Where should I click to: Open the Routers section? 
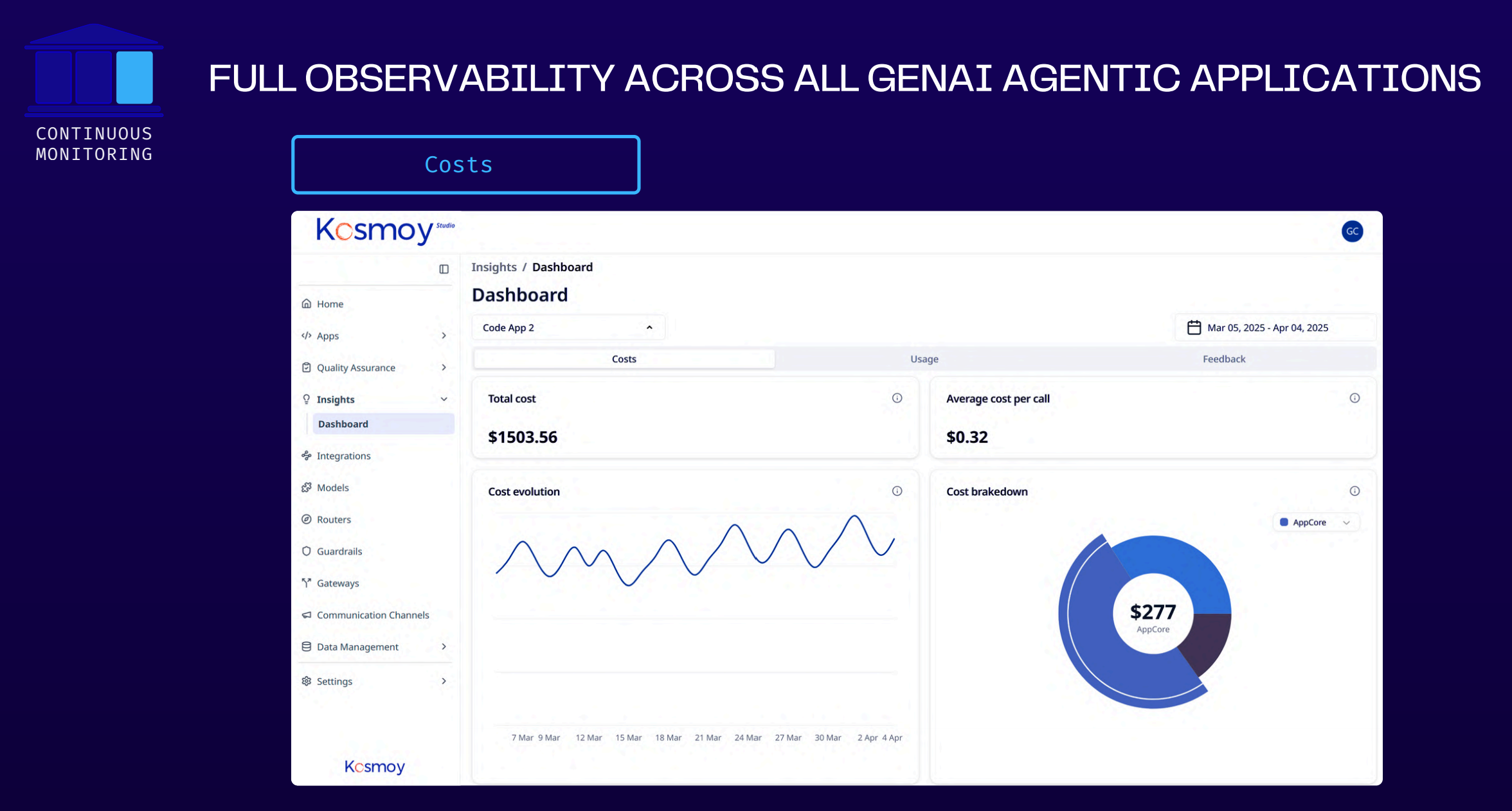tap(333, 519)
